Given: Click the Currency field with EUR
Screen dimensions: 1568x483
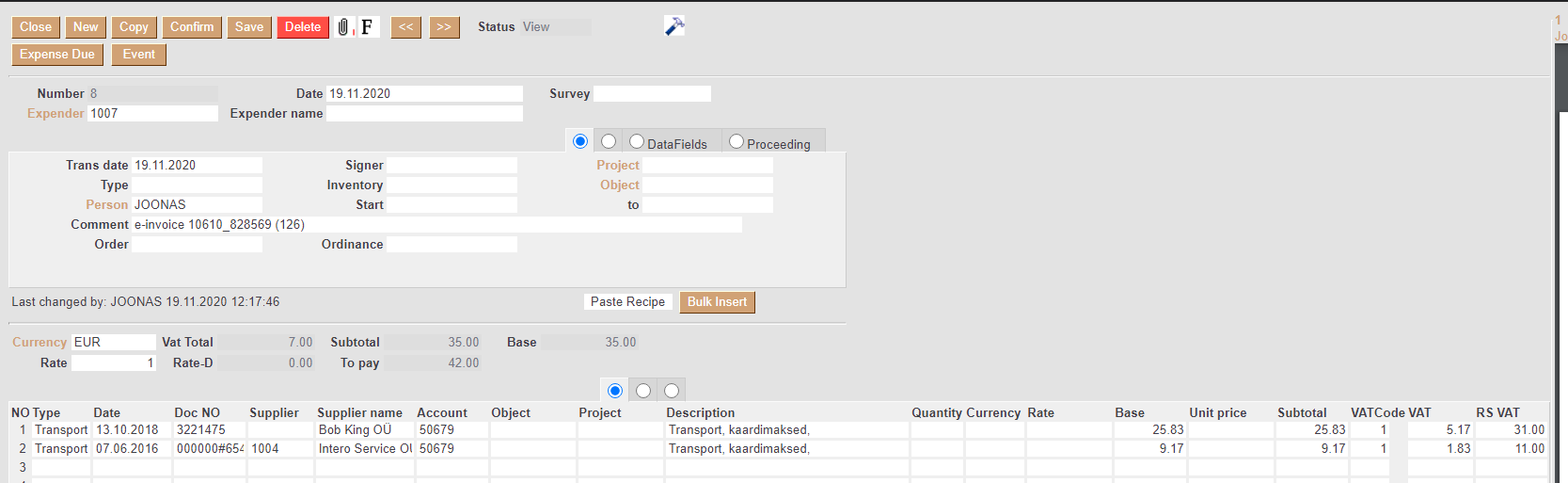Looking at the screenshot, I should [114, 342].
